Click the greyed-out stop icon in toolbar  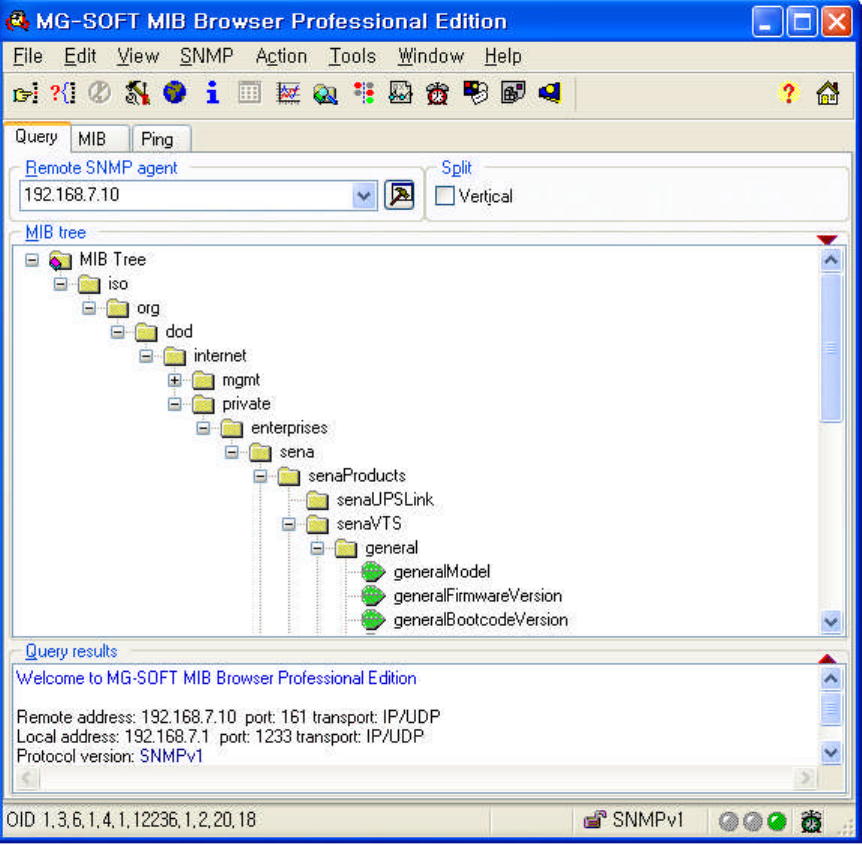100,93
